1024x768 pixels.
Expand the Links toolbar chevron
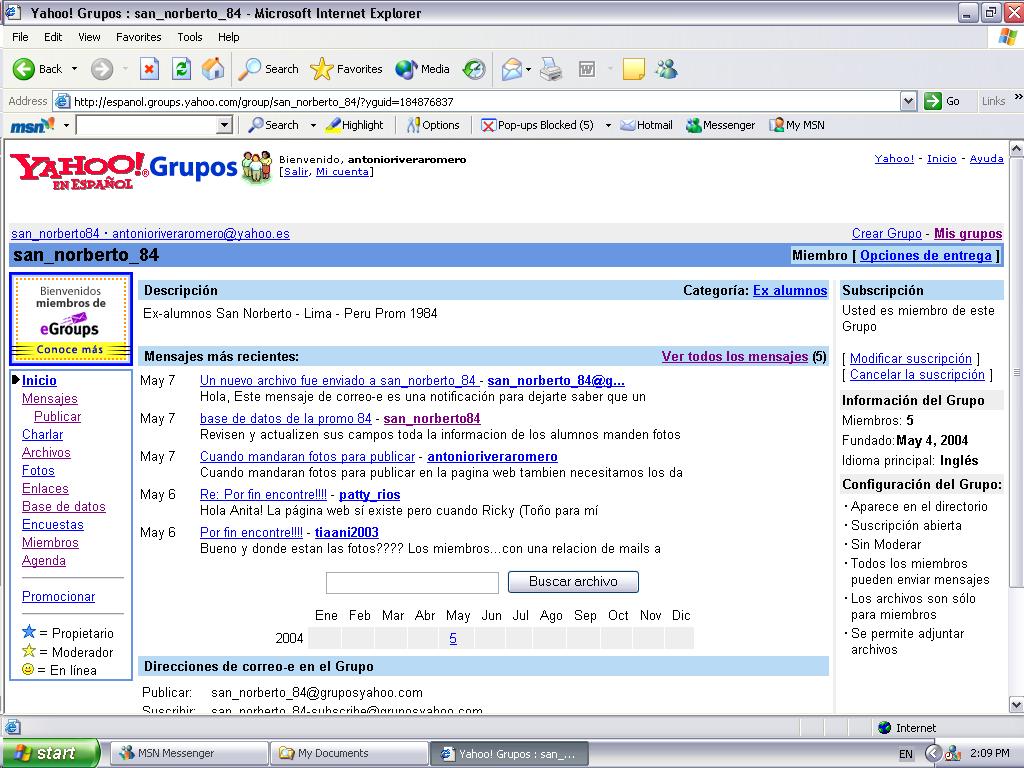pyautogui.click(x=1017, y=97)
